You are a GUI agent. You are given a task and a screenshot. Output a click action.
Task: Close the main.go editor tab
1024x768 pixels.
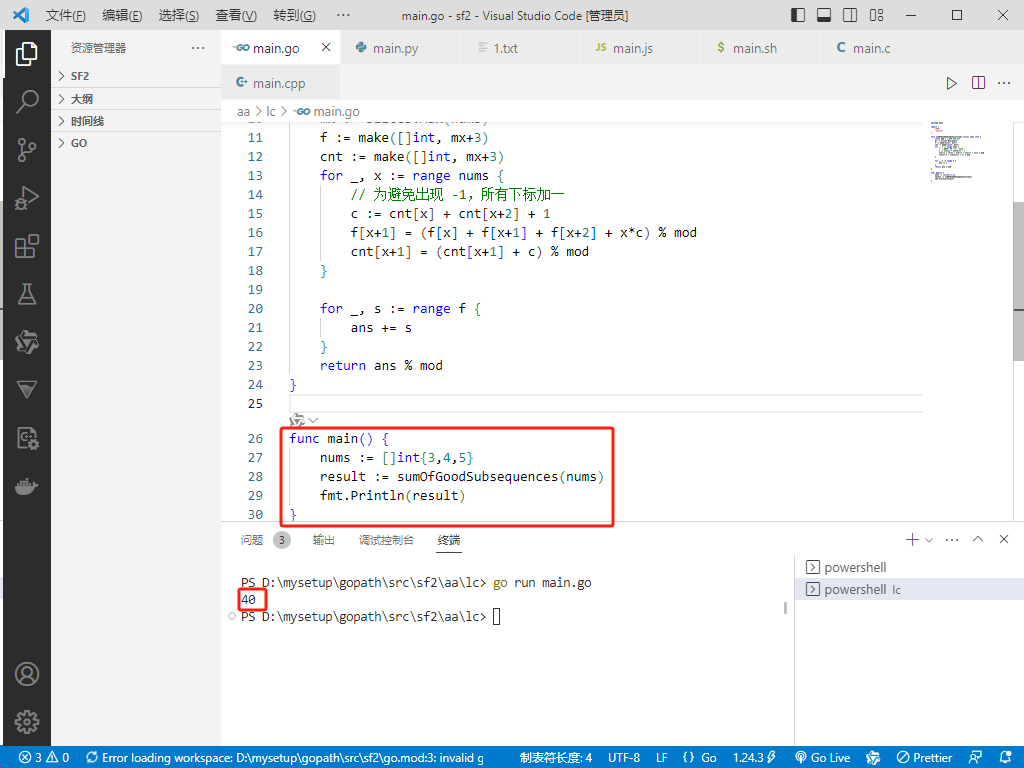point(326,47)
